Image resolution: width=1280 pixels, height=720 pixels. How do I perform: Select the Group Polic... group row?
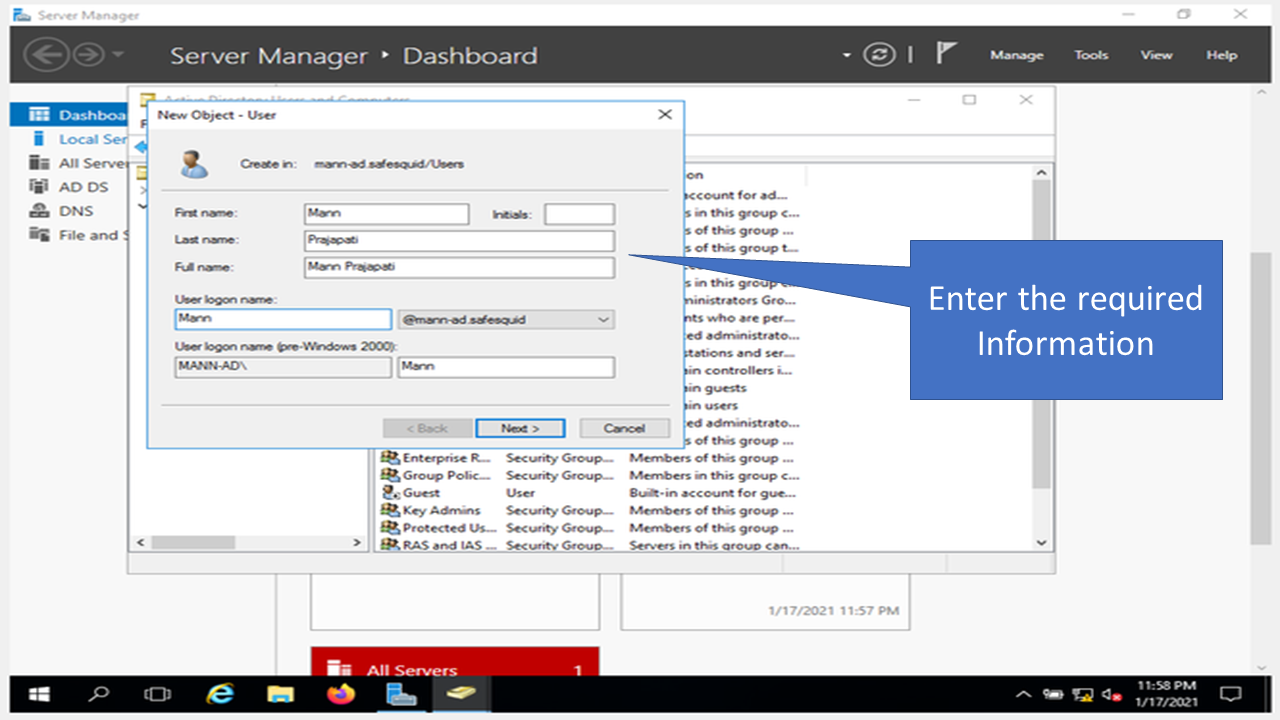tap(590, 476)
